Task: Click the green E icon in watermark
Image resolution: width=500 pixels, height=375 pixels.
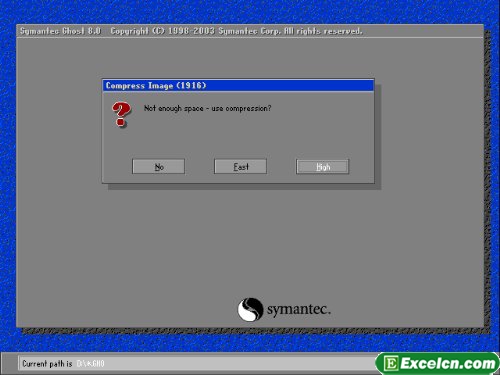Action: [391, 363]
